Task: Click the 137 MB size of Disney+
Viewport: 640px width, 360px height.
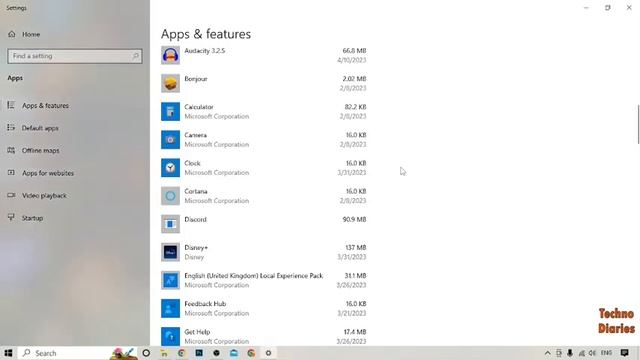Action: [x=356, y=248]
